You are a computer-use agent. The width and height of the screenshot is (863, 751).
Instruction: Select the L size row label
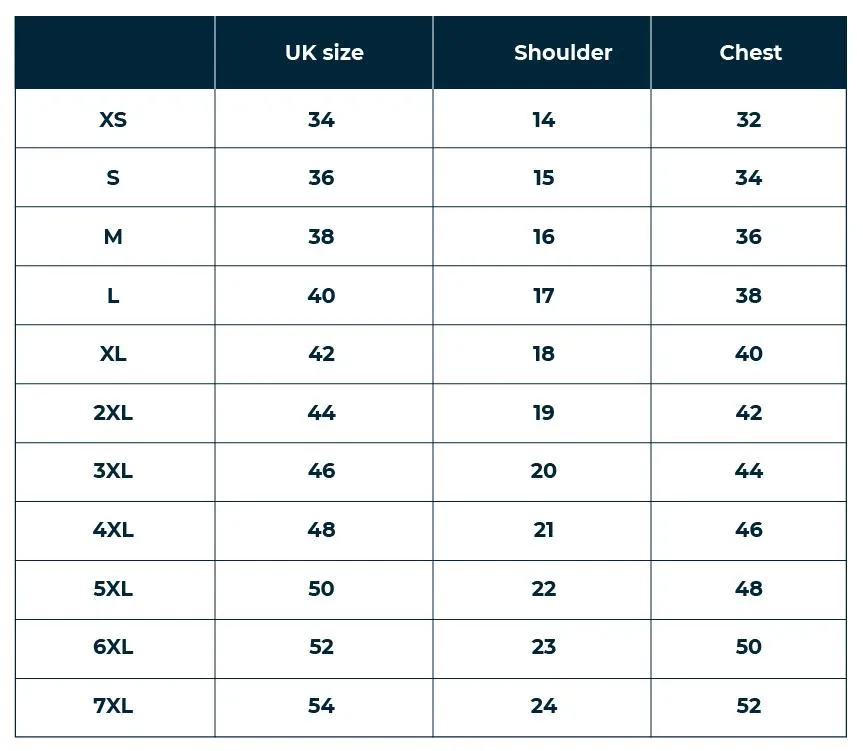pos(113,295)
